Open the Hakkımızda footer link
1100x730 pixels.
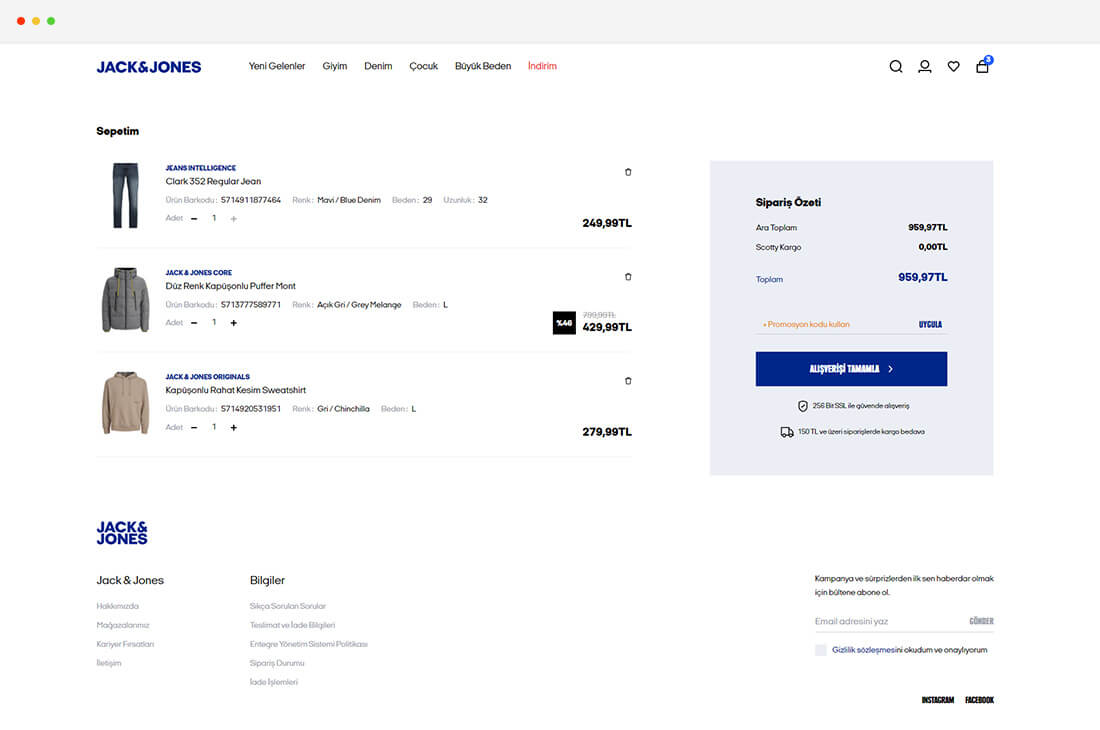pos(117,606)
